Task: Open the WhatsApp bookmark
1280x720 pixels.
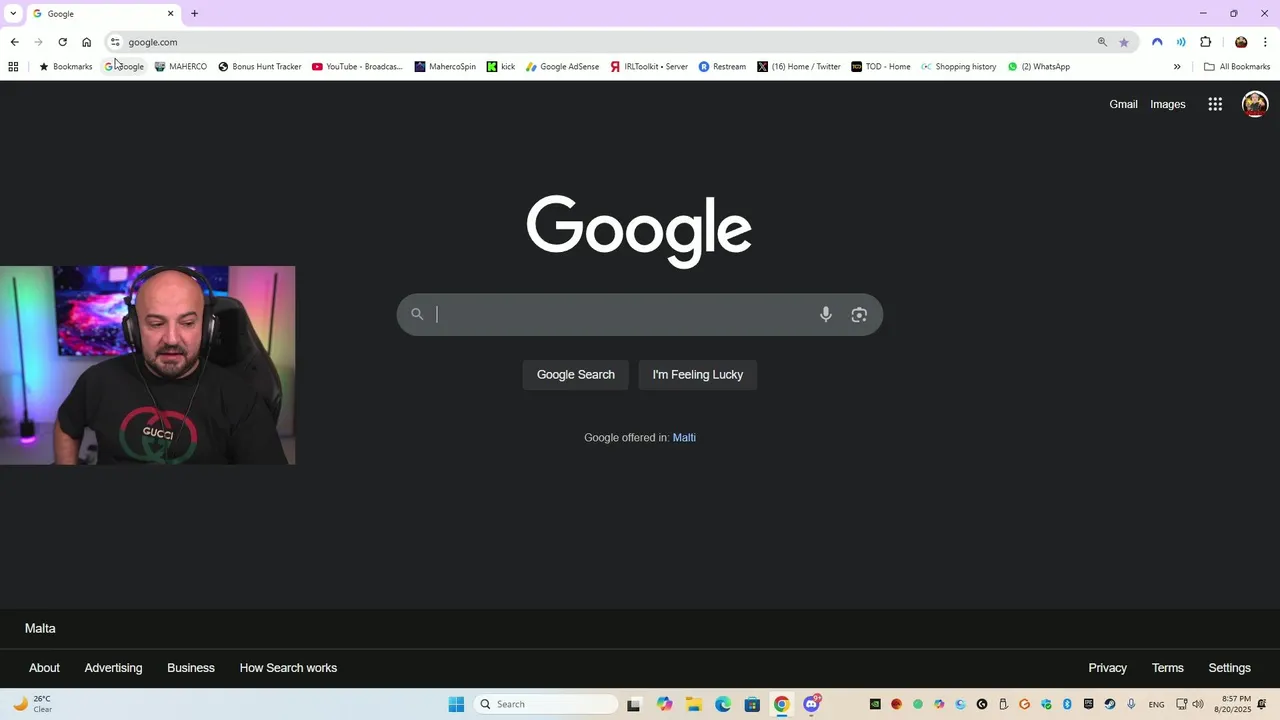Action: 1039,67
